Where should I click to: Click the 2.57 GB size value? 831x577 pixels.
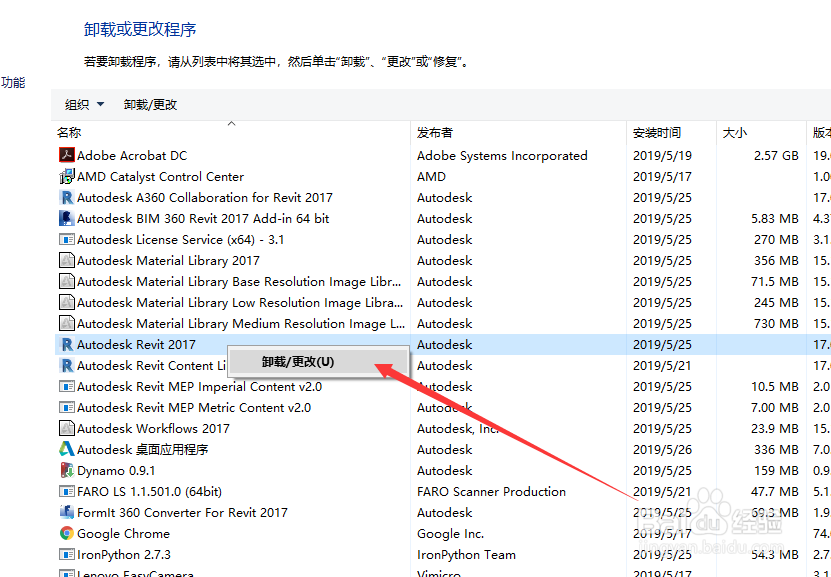(x=776, y=156)
